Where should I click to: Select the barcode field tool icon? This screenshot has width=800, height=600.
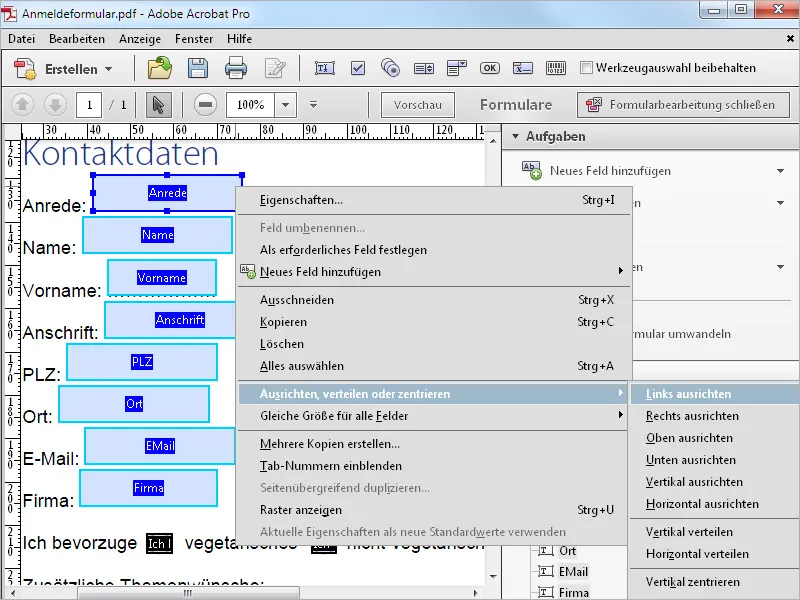point(556,68)
